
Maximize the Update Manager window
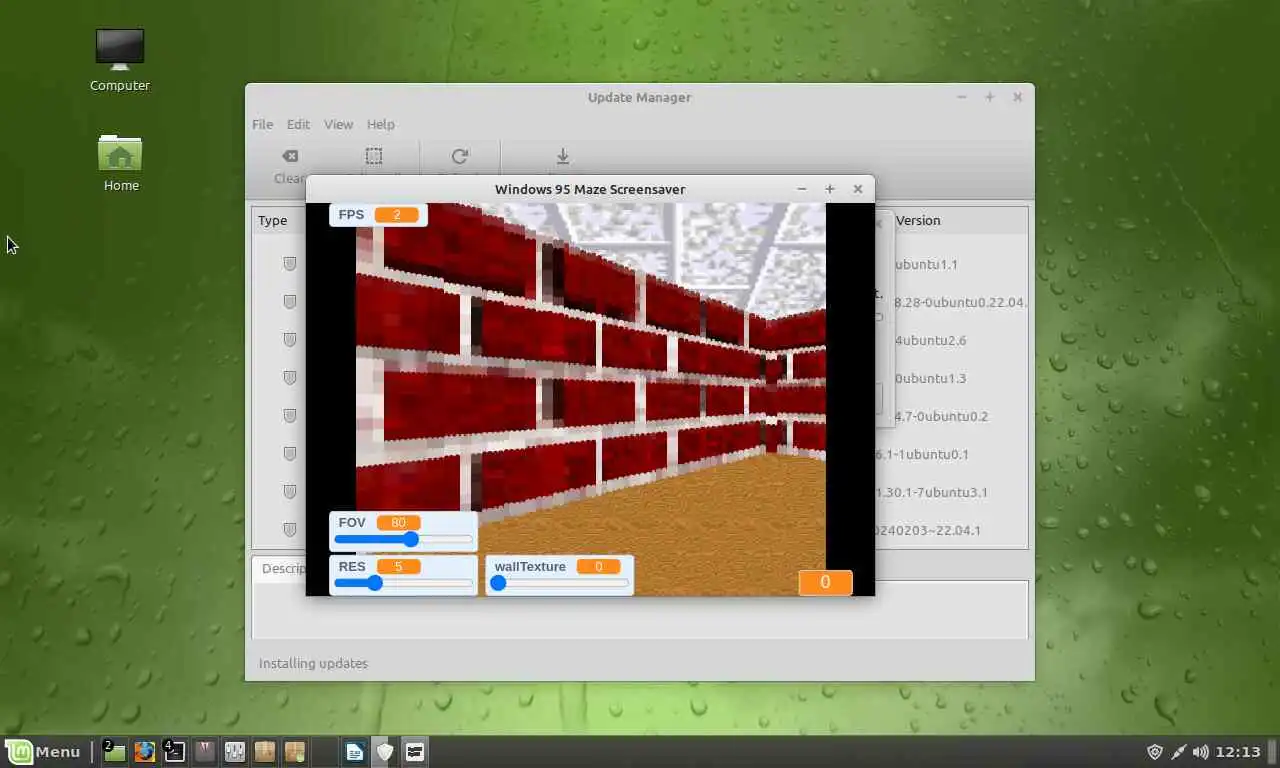point(989,97)
